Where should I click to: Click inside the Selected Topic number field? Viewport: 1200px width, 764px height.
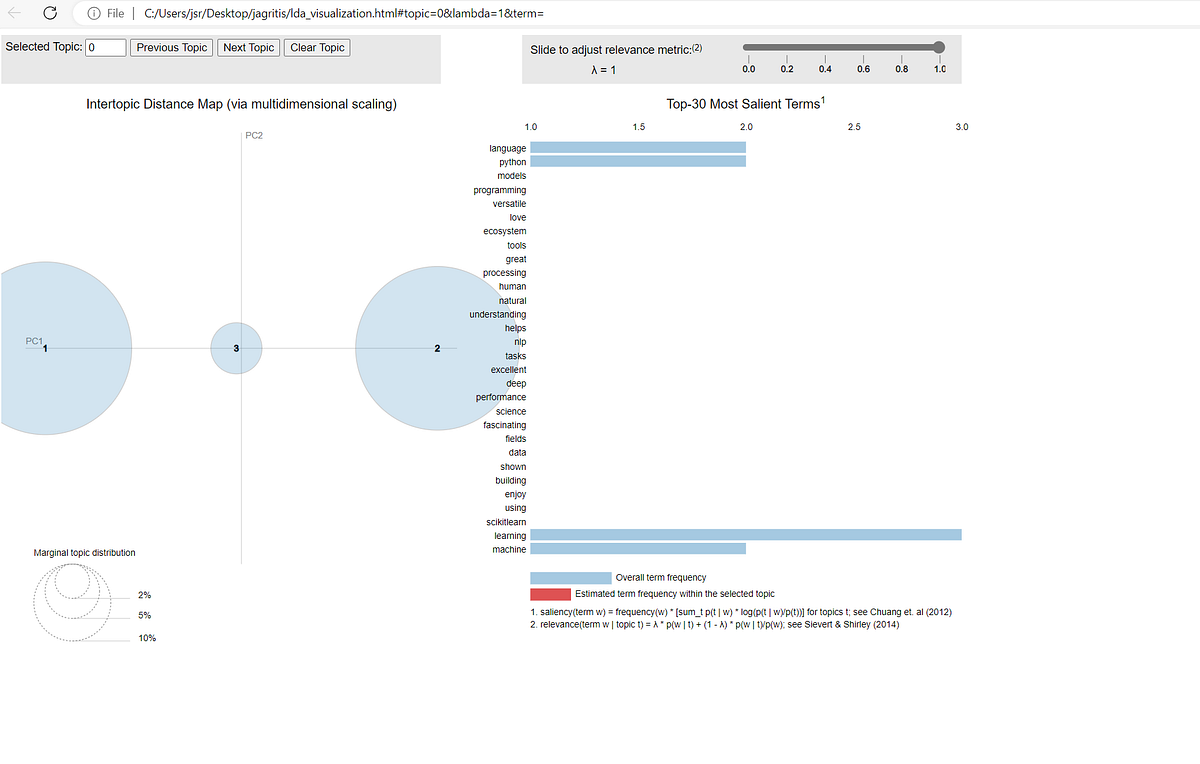[105, 47]
